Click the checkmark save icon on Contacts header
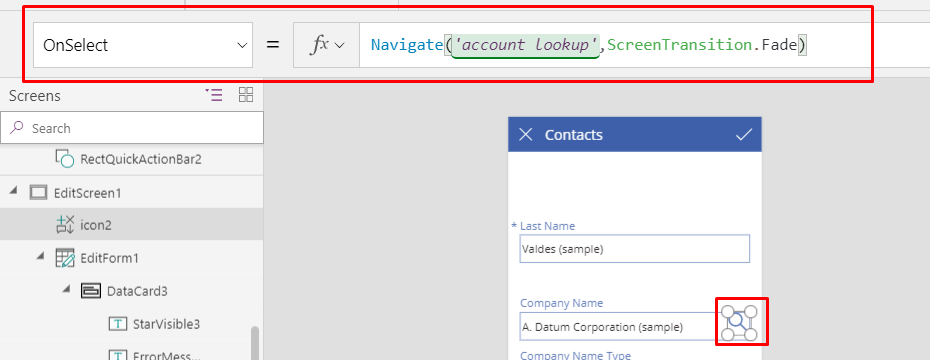930x360 pixels. coord(744,135)
